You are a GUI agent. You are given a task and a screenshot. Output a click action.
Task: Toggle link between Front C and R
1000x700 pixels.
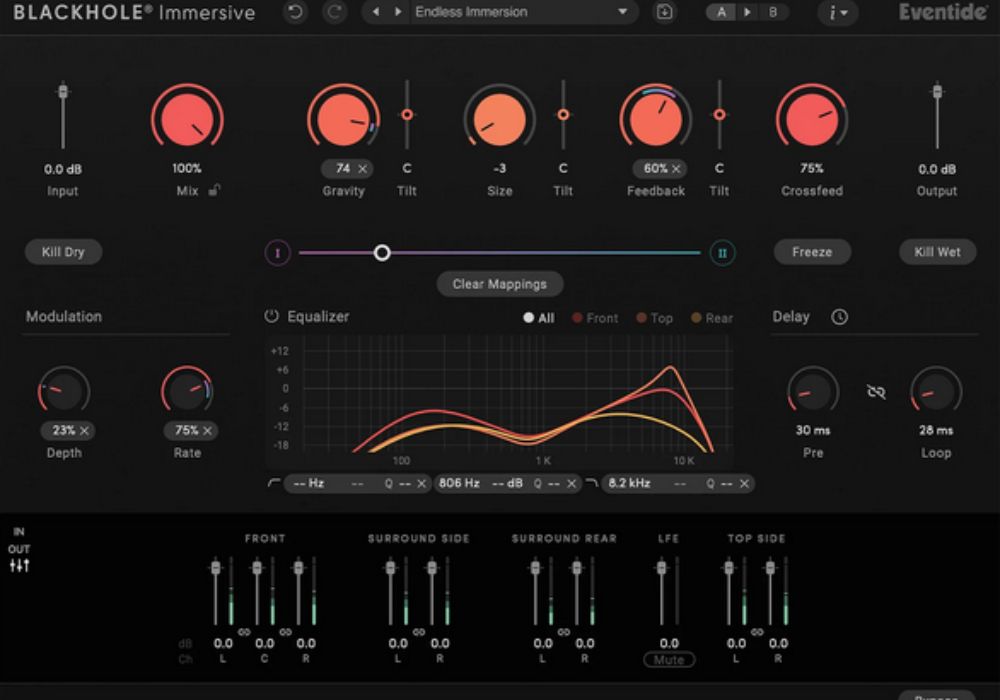pos(285,632)
